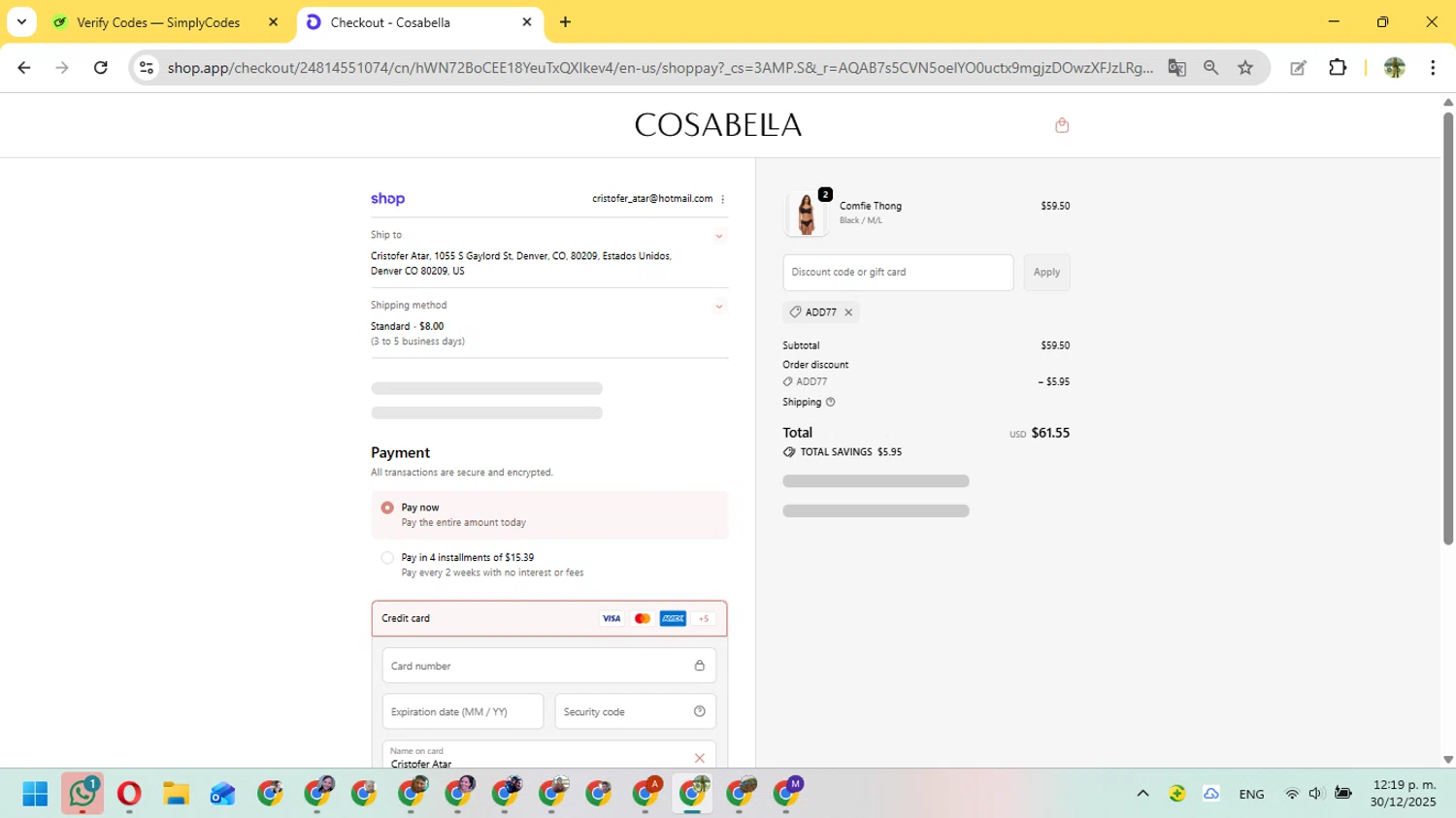Click the Credit card payment header
Screen dimensions: 1456x818
[x=549, y=618]
